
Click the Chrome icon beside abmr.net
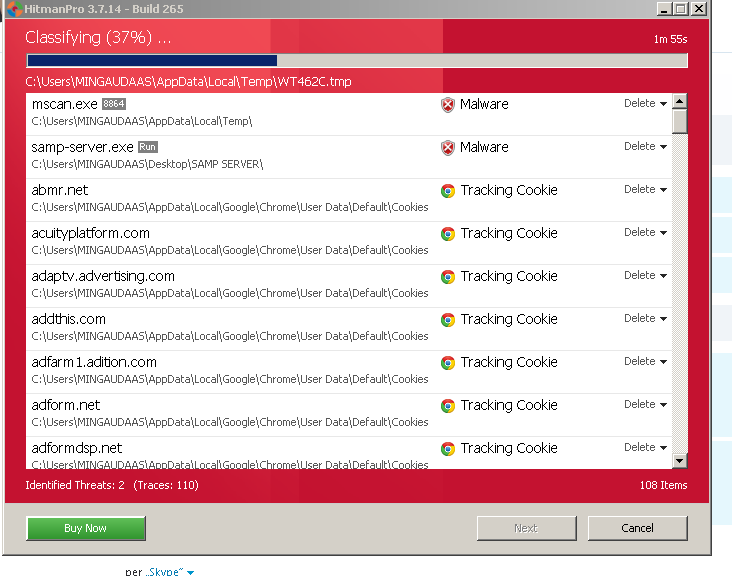tap(448, 191)
